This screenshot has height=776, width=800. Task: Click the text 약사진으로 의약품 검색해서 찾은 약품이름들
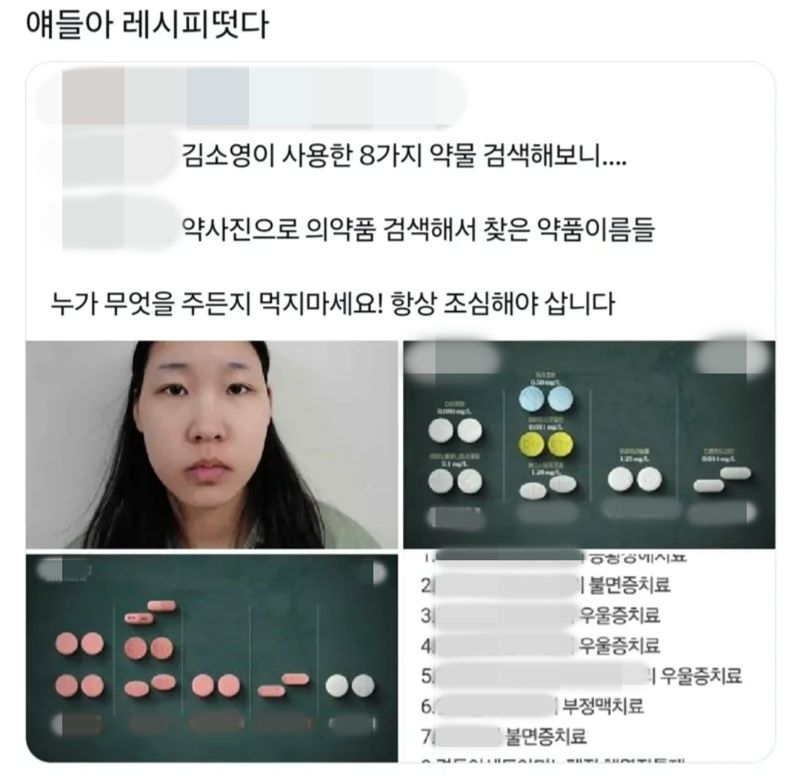click(418, 229)
